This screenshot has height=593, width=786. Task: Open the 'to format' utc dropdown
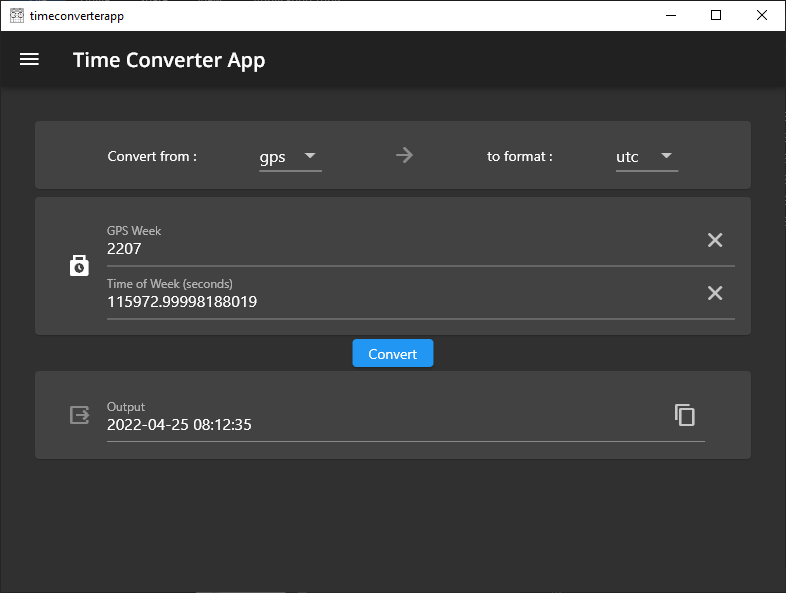[646, 157]
